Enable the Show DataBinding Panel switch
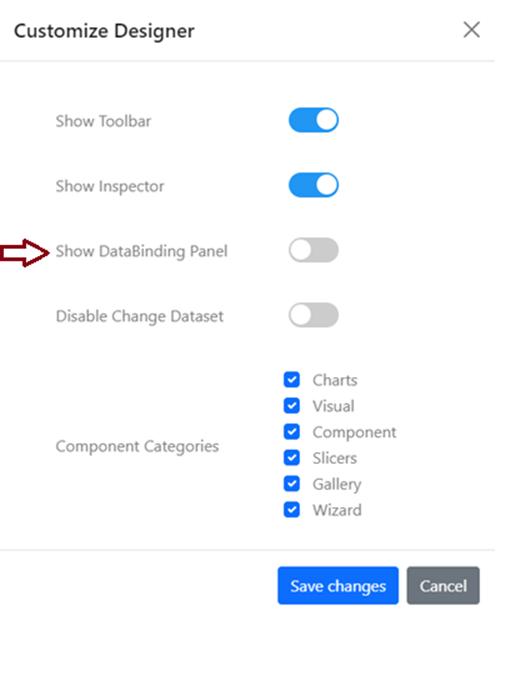The width and height of the screenshot is (511, 686). pyautogui.click(x=313, y=250)
